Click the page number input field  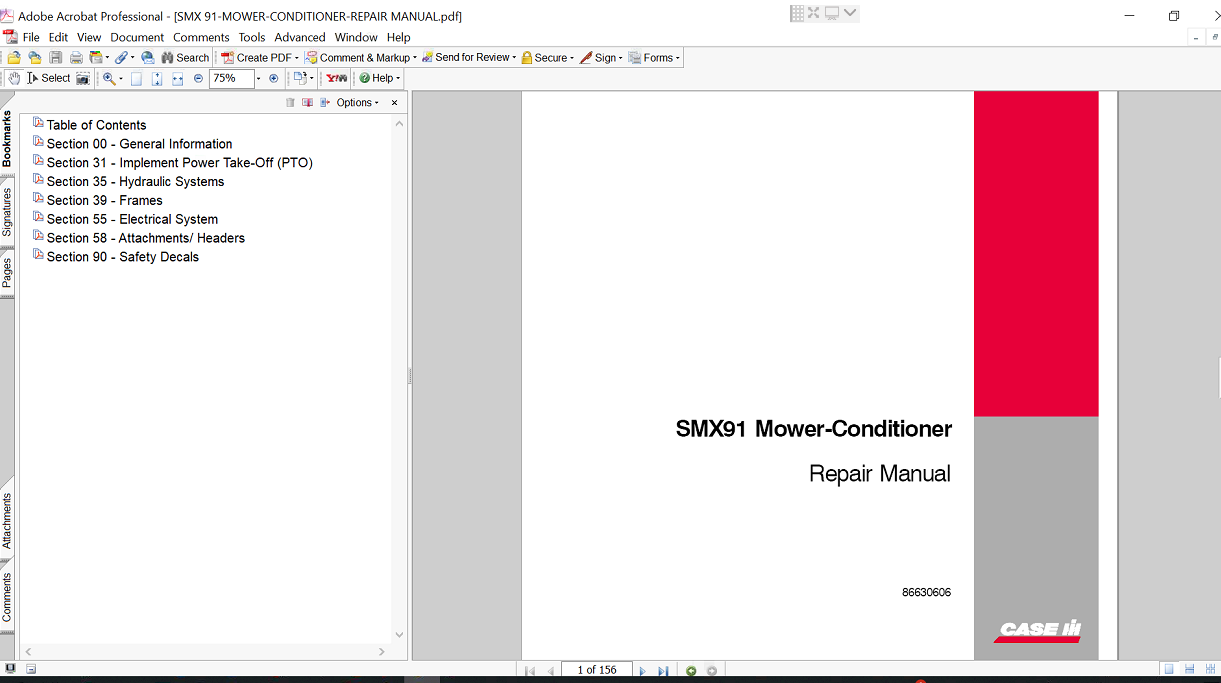tap(596, 670)
